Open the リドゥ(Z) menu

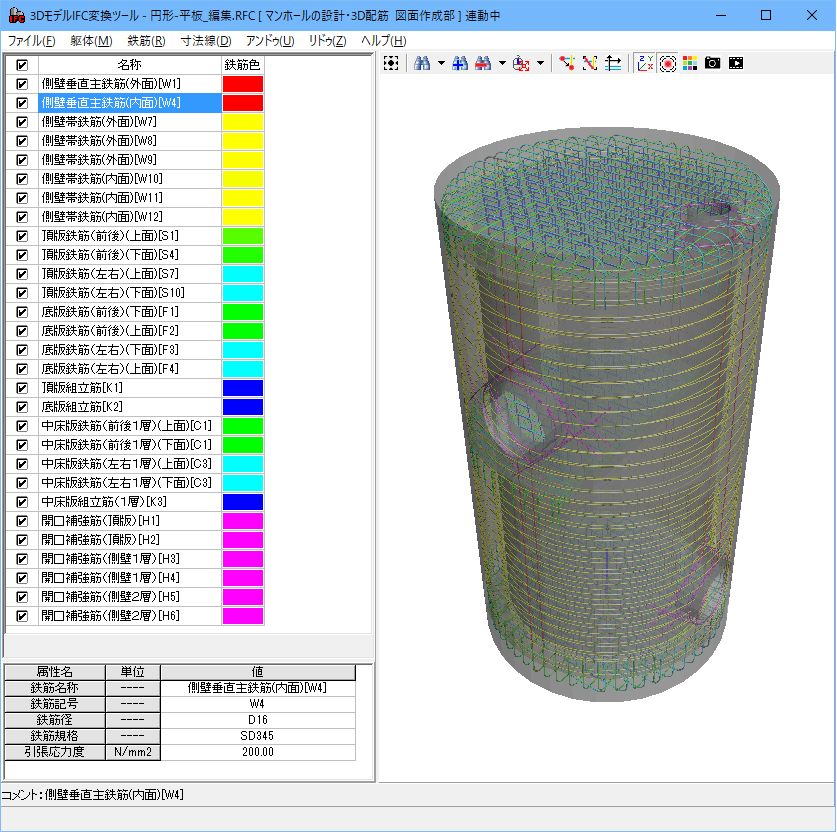[x=327, y=41]
